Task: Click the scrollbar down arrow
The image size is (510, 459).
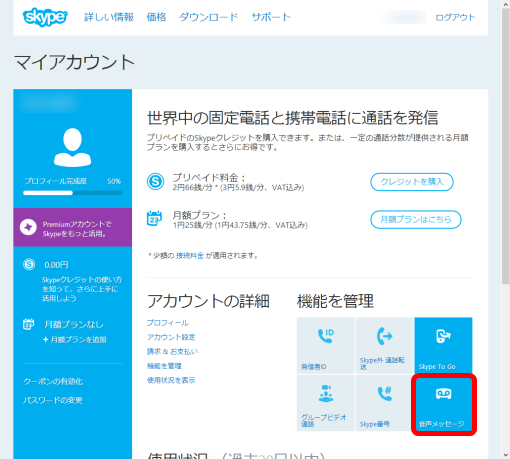Action: [x=506, y=455]
